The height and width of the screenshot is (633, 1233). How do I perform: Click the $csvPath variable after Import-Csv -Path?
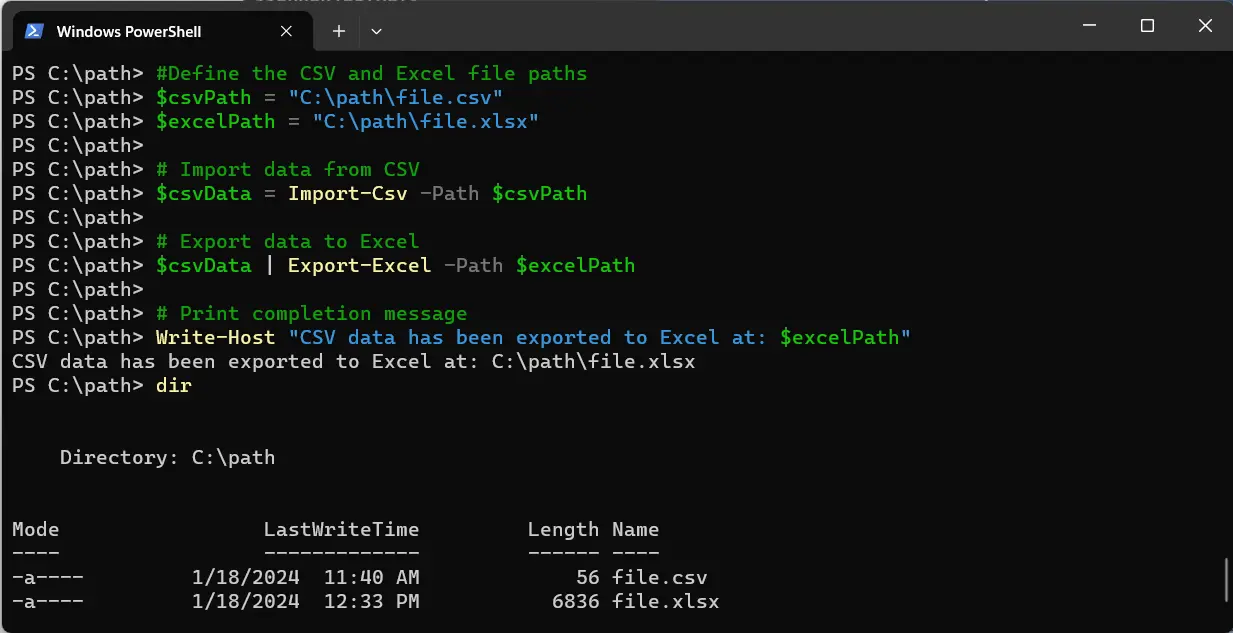(x=539, y=193)
